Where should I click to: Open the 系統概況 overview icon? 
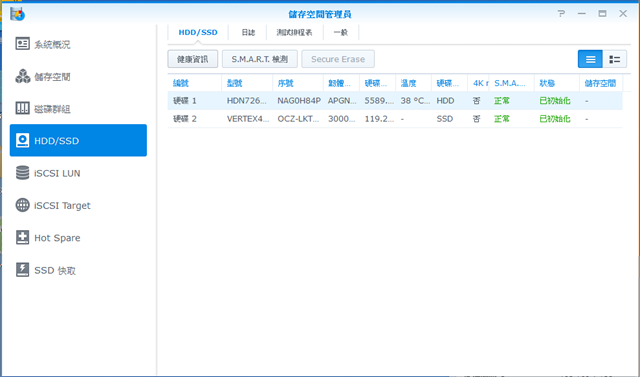pos(22,44)
